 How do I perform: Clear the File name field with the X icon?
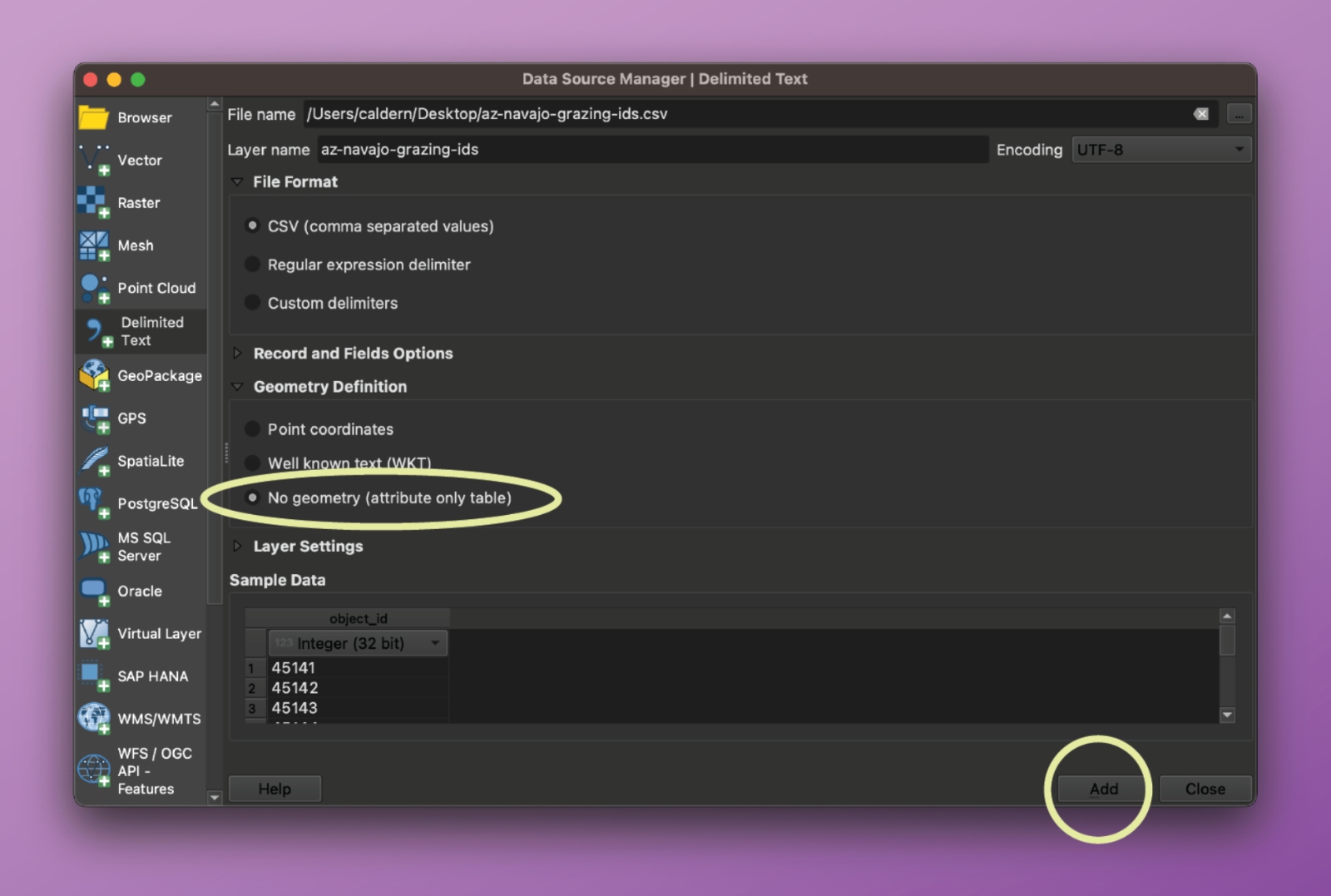point(1200,114)
